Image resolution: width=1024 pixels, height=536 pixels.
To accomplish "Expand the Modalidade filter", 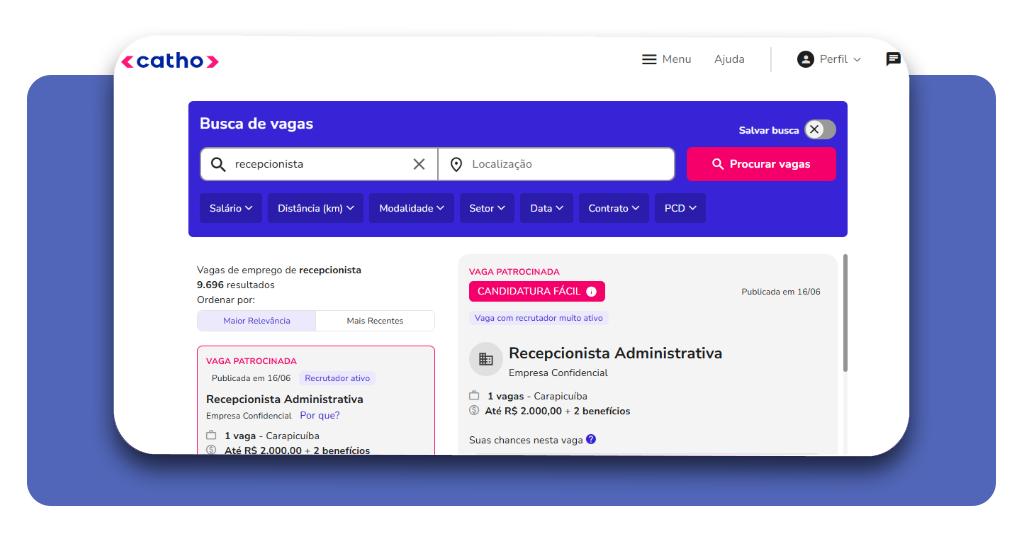I will [411, 208].
